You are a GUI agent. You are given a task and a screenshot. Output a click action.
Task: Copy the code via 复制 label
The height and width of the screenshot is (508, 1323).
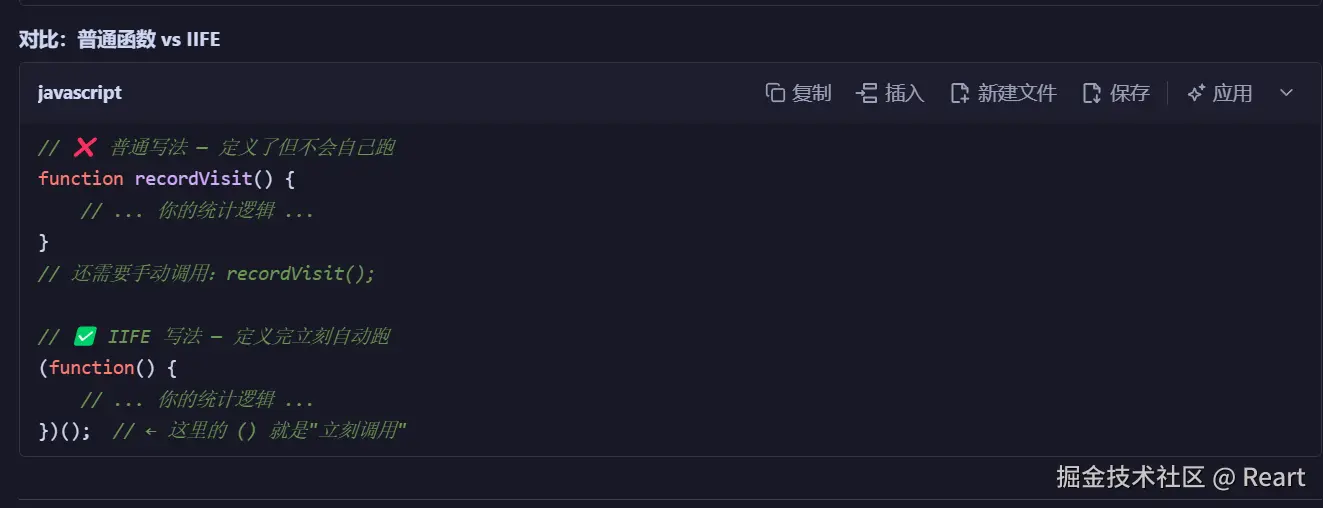[812, 93]
